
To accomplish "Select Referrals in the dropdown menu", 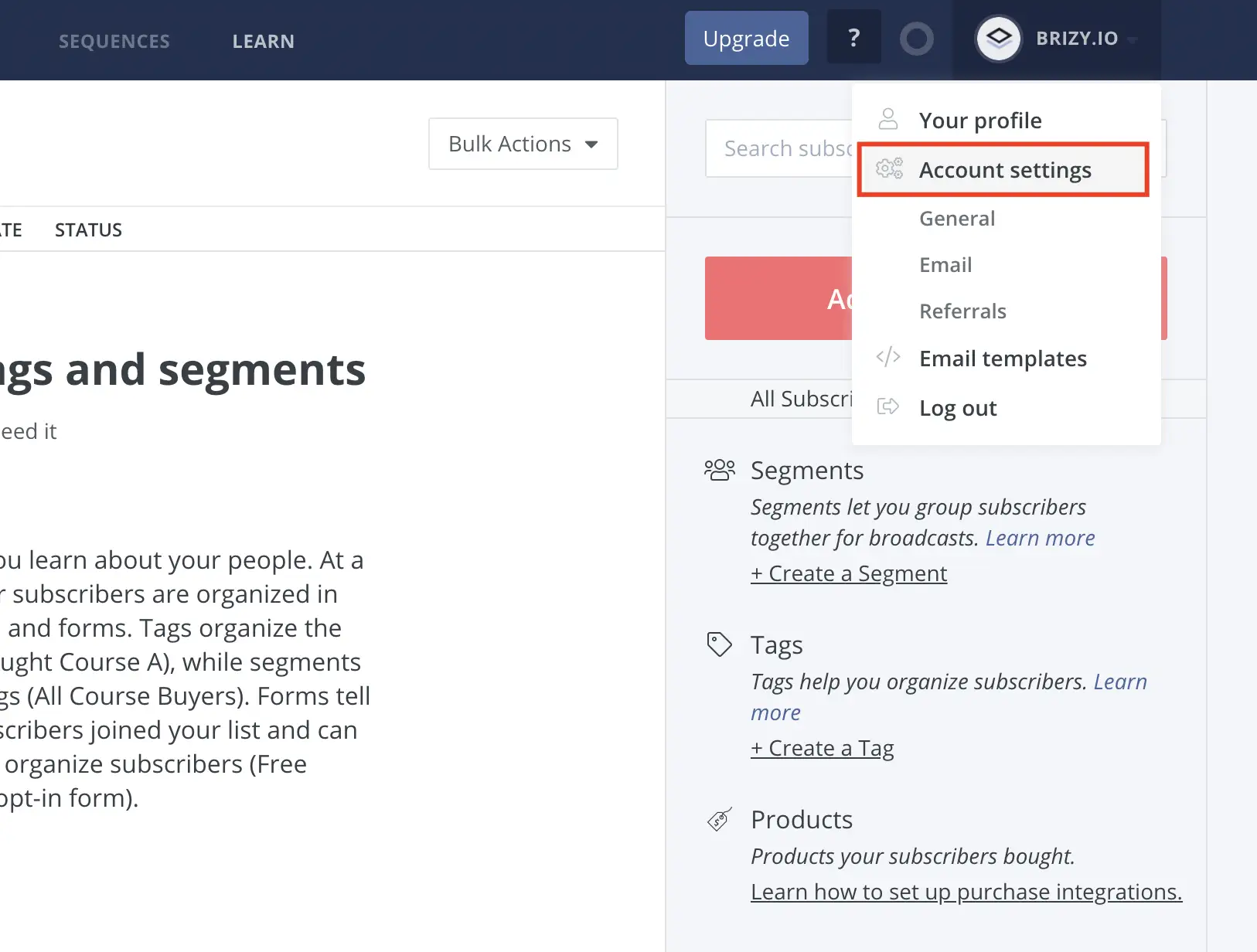I will click(962, 311).
